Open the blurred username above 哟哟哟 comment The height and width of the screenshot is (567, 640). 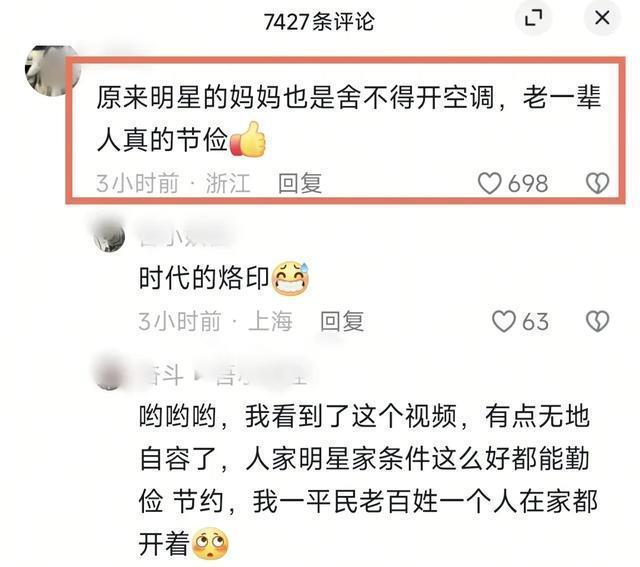click(222, 374)
